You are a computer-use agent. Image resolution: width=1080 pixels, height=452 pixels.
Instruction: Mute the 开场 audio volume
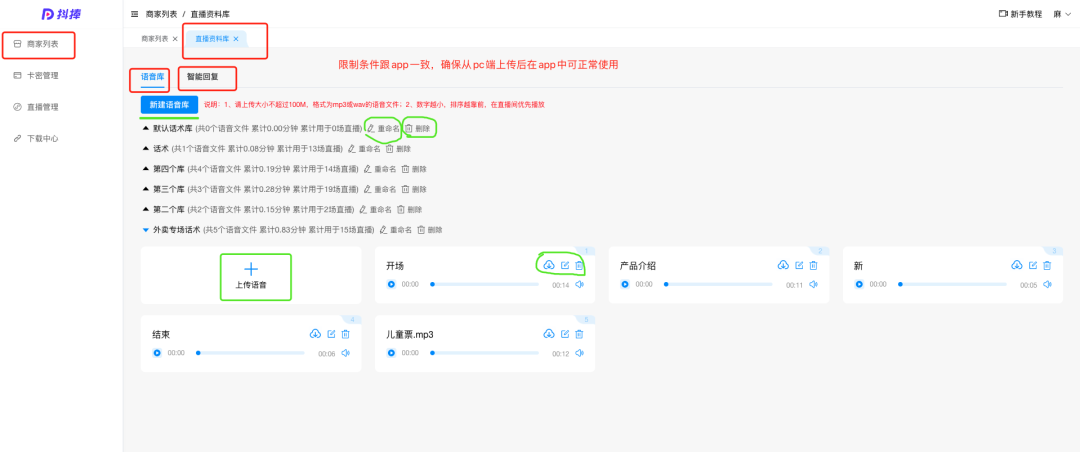(x=579, y=284)
